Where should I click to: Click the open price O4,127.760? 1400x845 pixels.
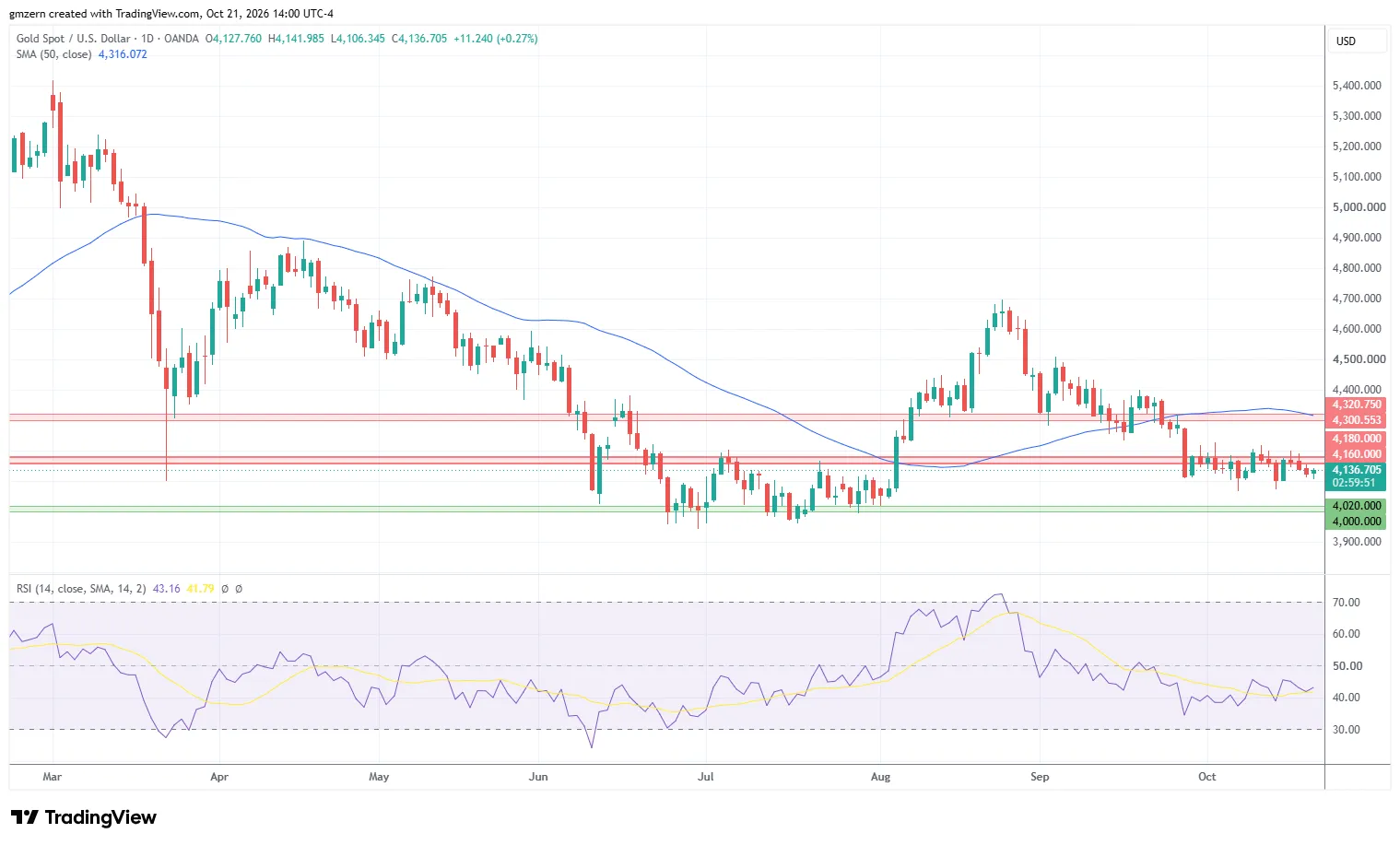pyautogui.click(x=233, y=39)
